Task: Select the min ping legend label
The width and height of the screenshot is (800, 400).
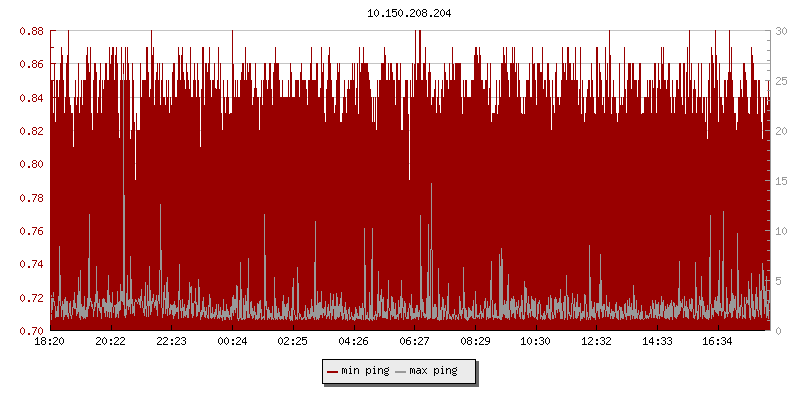Action: [365, 371]
